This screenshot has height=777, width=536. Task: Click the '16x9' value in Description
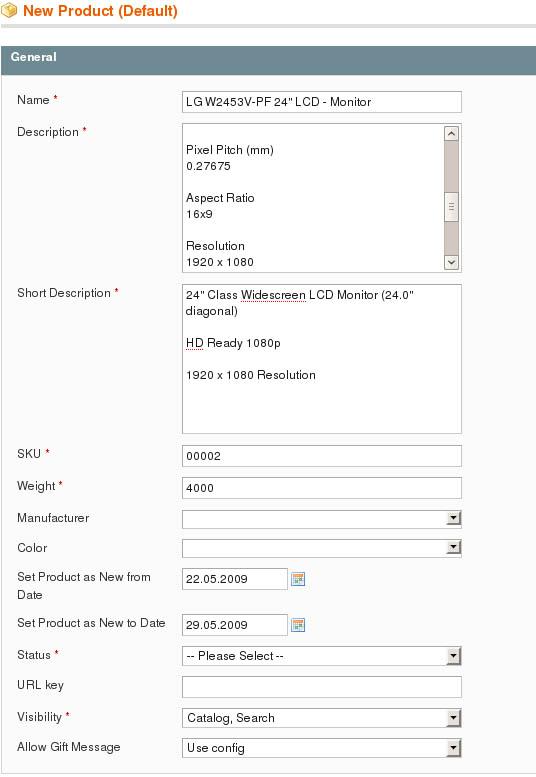pyautogui.click(x=200, y=214)
